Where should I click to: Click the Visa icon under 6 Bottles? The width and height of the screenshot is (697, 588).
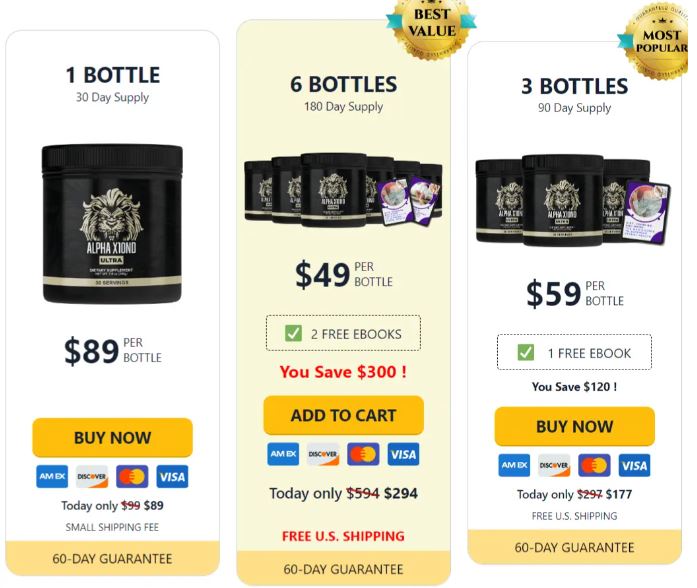403,454
